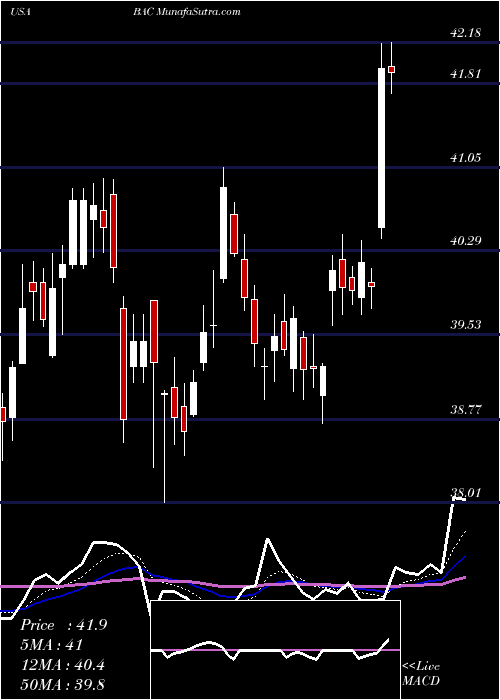Click the <<Live MACD label
Viewport: 500px width, 700px height.
point(421,674)
